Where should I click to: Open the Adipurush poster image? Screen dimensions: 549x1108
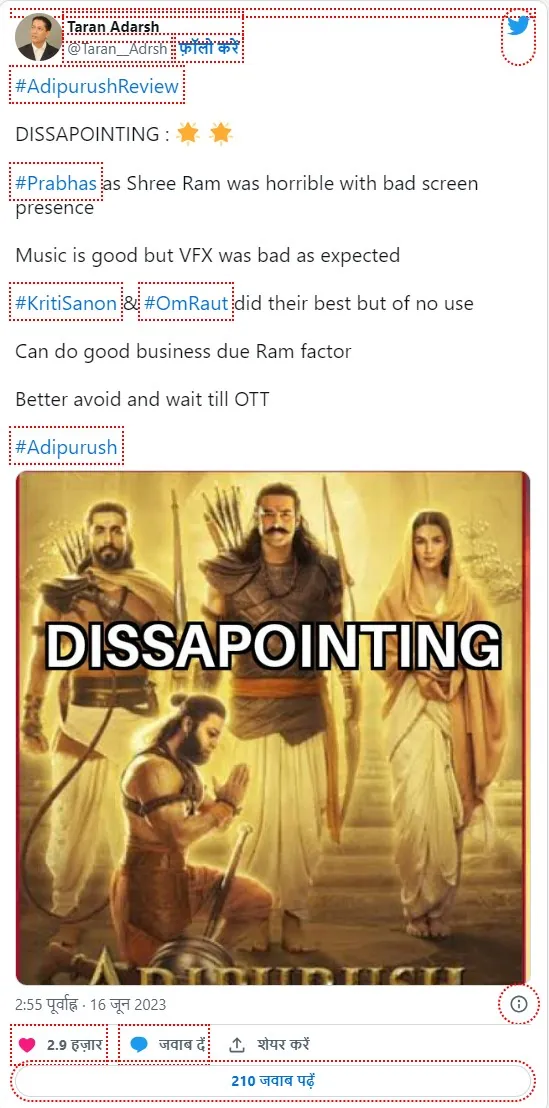click(273, 728)
